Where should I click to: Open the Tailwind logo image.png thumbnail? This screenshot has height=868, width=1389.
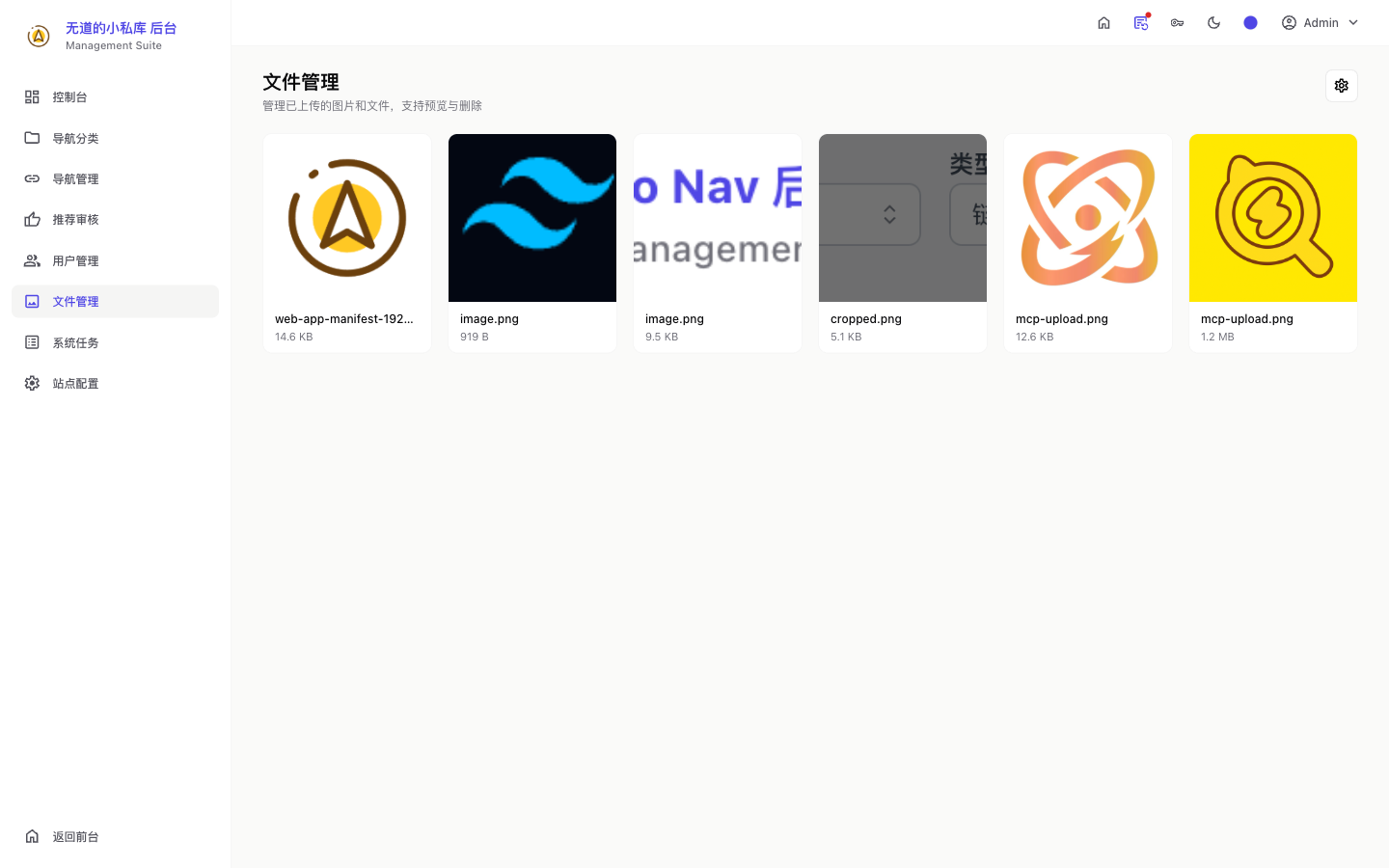[x=532, y=218]
